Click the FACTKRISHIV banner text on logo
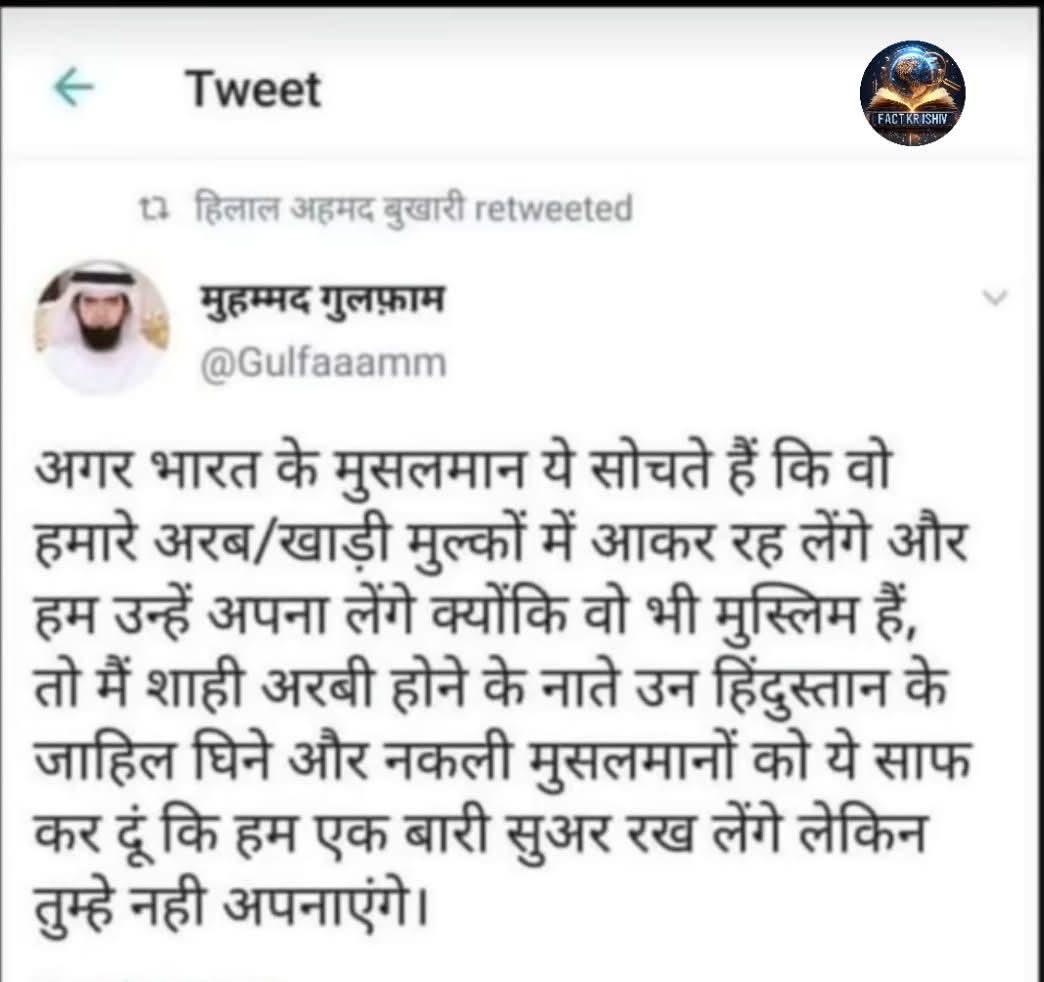The height and width of the screenshot is (982, 1044). point(912,120)
